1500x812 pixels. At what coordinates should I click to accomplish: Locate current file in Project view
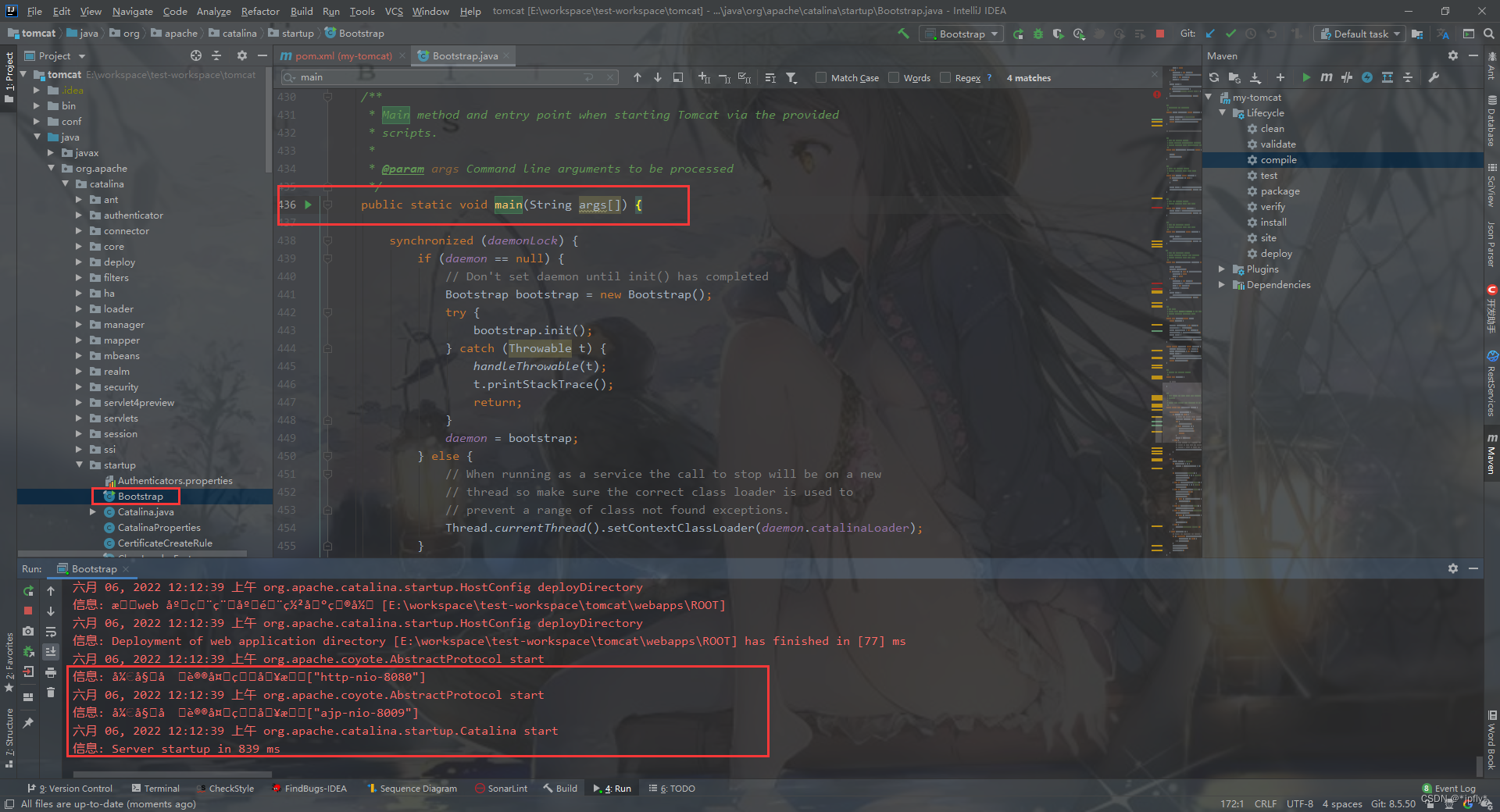coord(196,55)
